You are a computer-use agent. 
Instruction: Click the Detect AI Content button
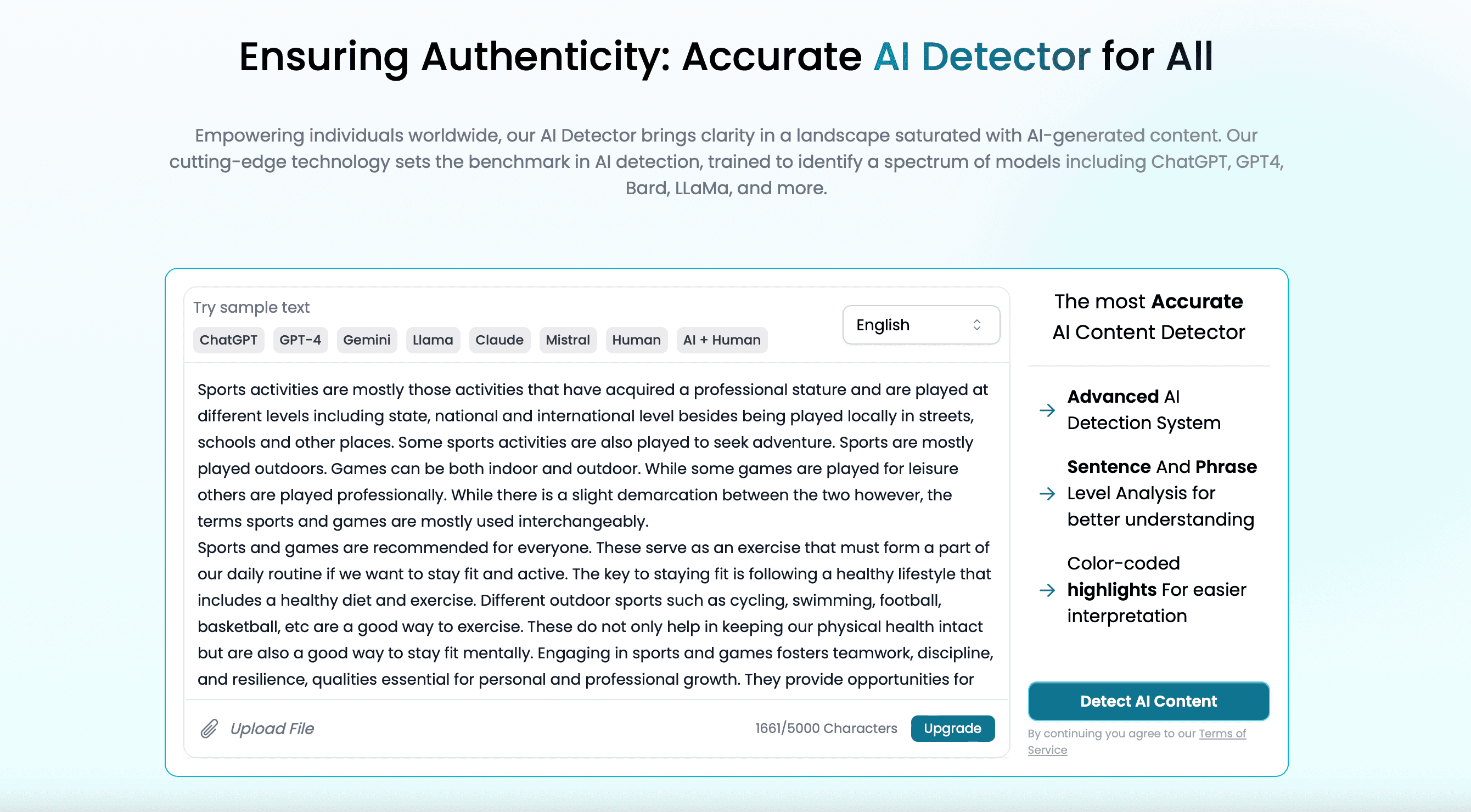pyautogui.click(x=1148, y=701)
